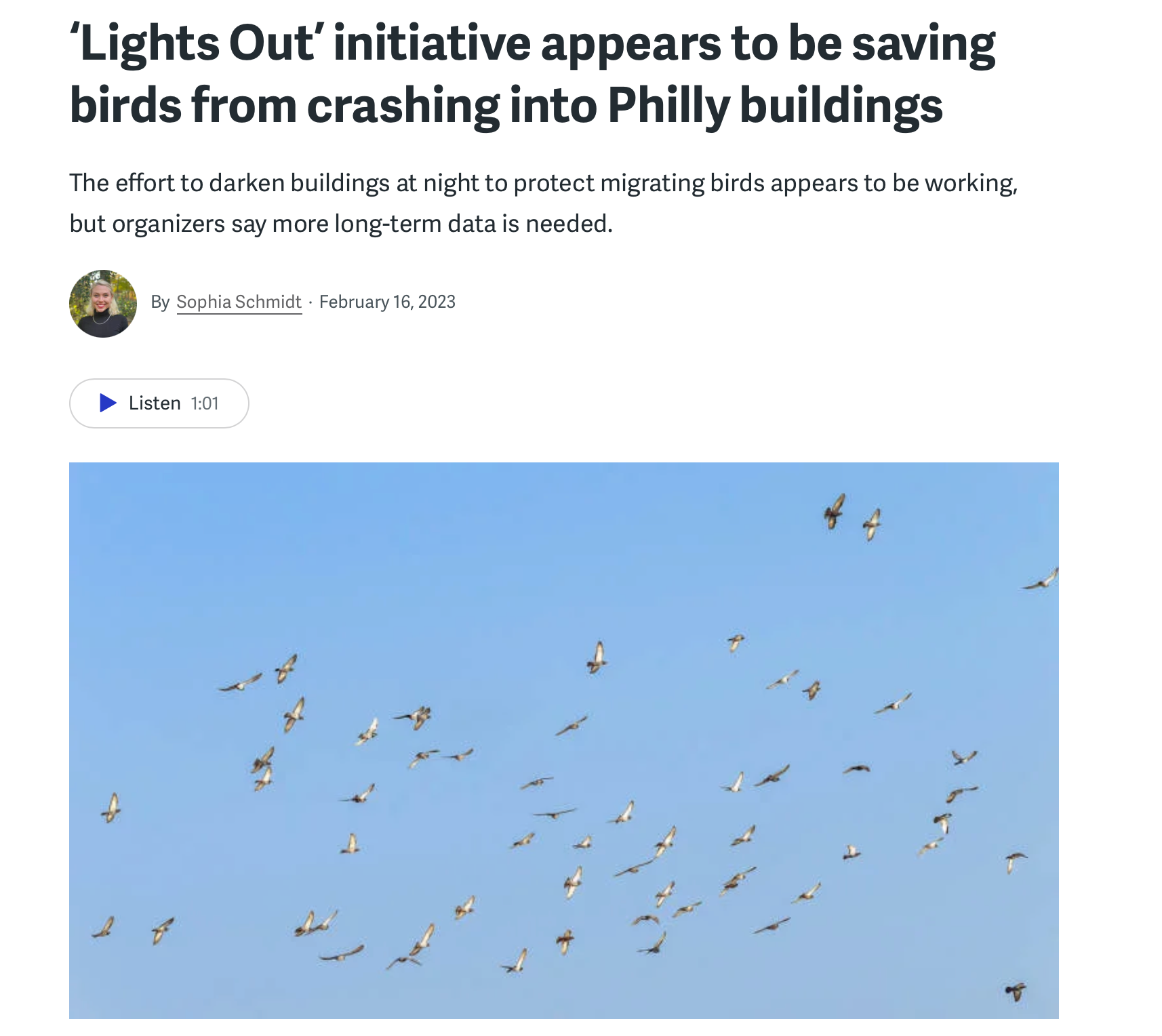Click the bird cut off at photo's right edge
The height and width of the screenshot is (1036, 1162).
click(1041, 580)
